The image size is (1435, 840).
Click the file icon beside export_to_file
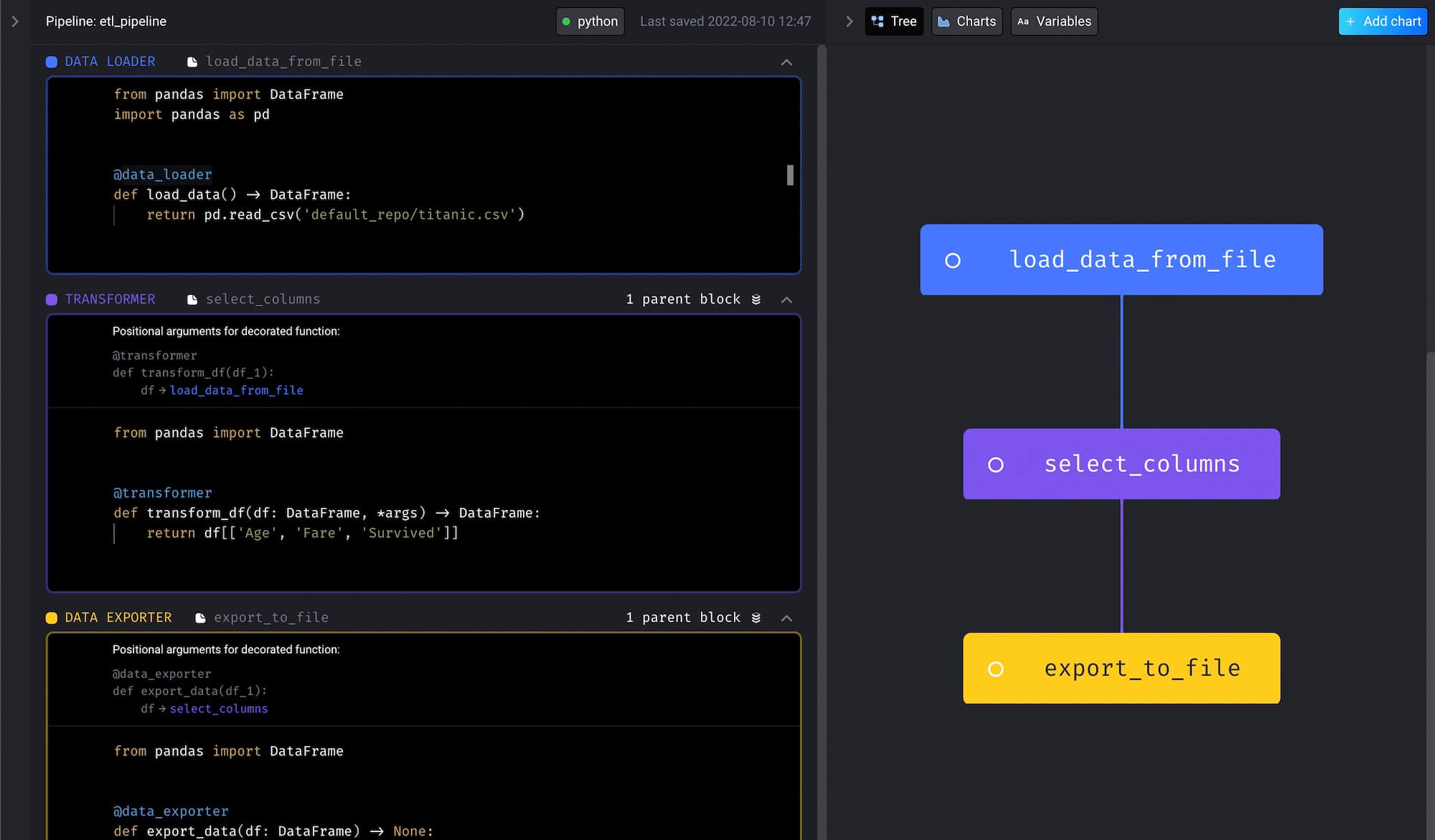[200, 618]
